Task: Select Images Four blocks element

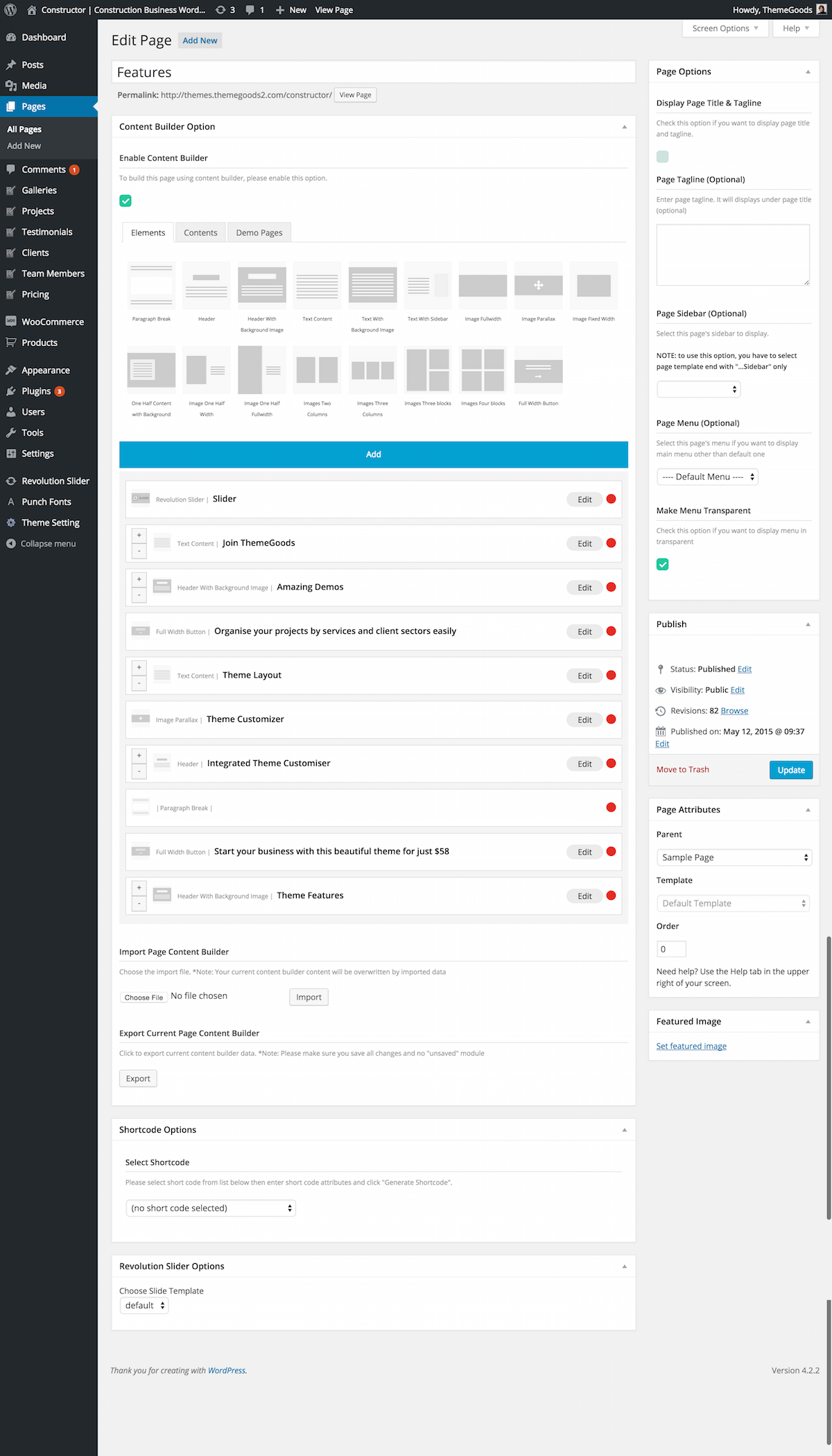Action: pos(483,370)
